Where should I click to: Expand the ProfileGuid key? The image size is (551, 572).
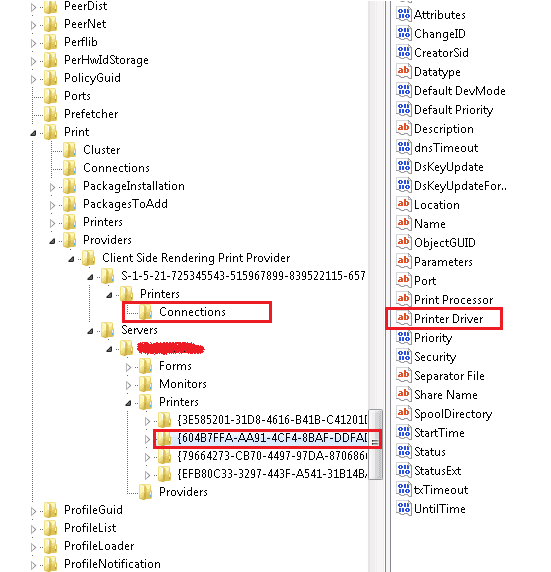(x=34, y=511)
